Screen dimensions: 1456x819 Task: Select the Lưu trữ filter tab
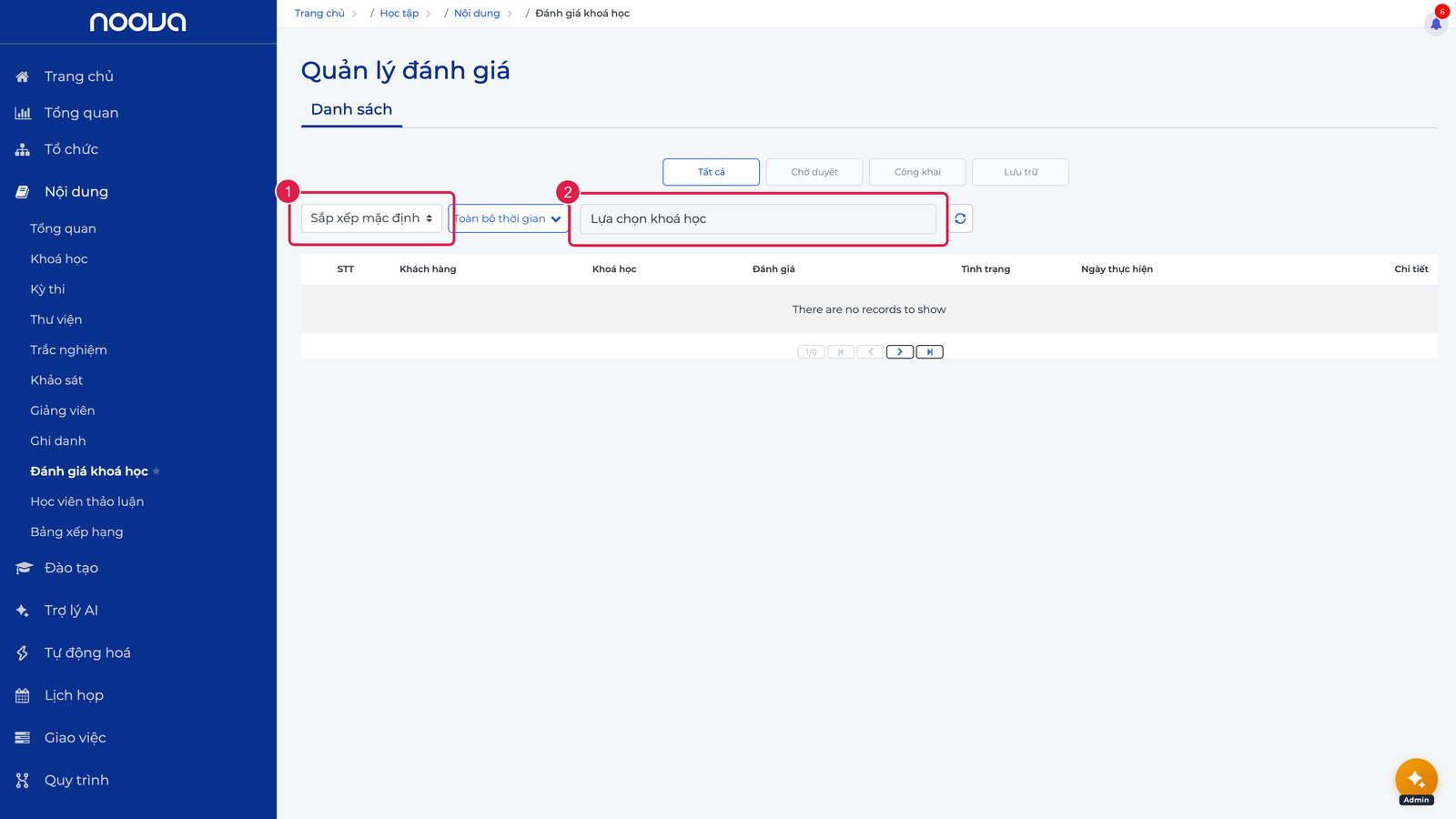coord(1020,172)
